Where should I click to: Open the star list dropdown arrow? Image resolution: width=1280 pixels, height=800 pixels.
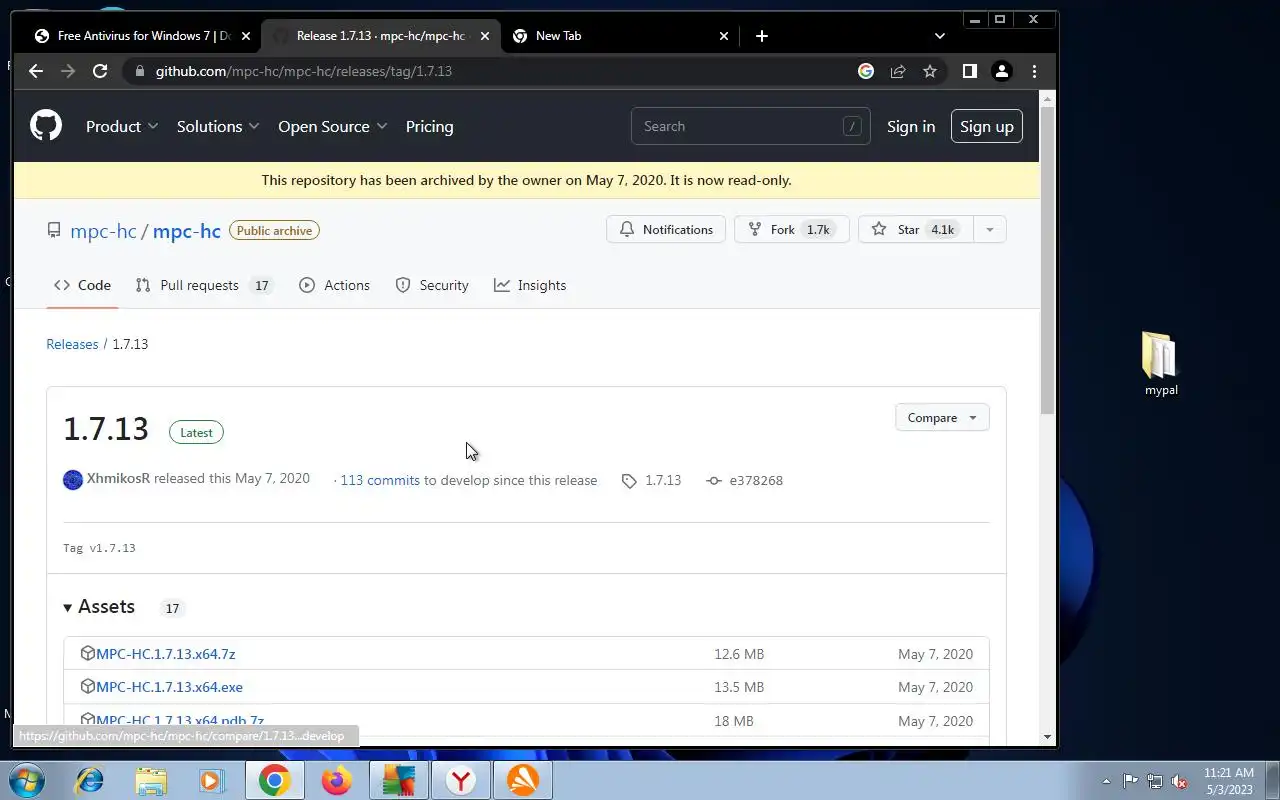[x=989, y=229]
